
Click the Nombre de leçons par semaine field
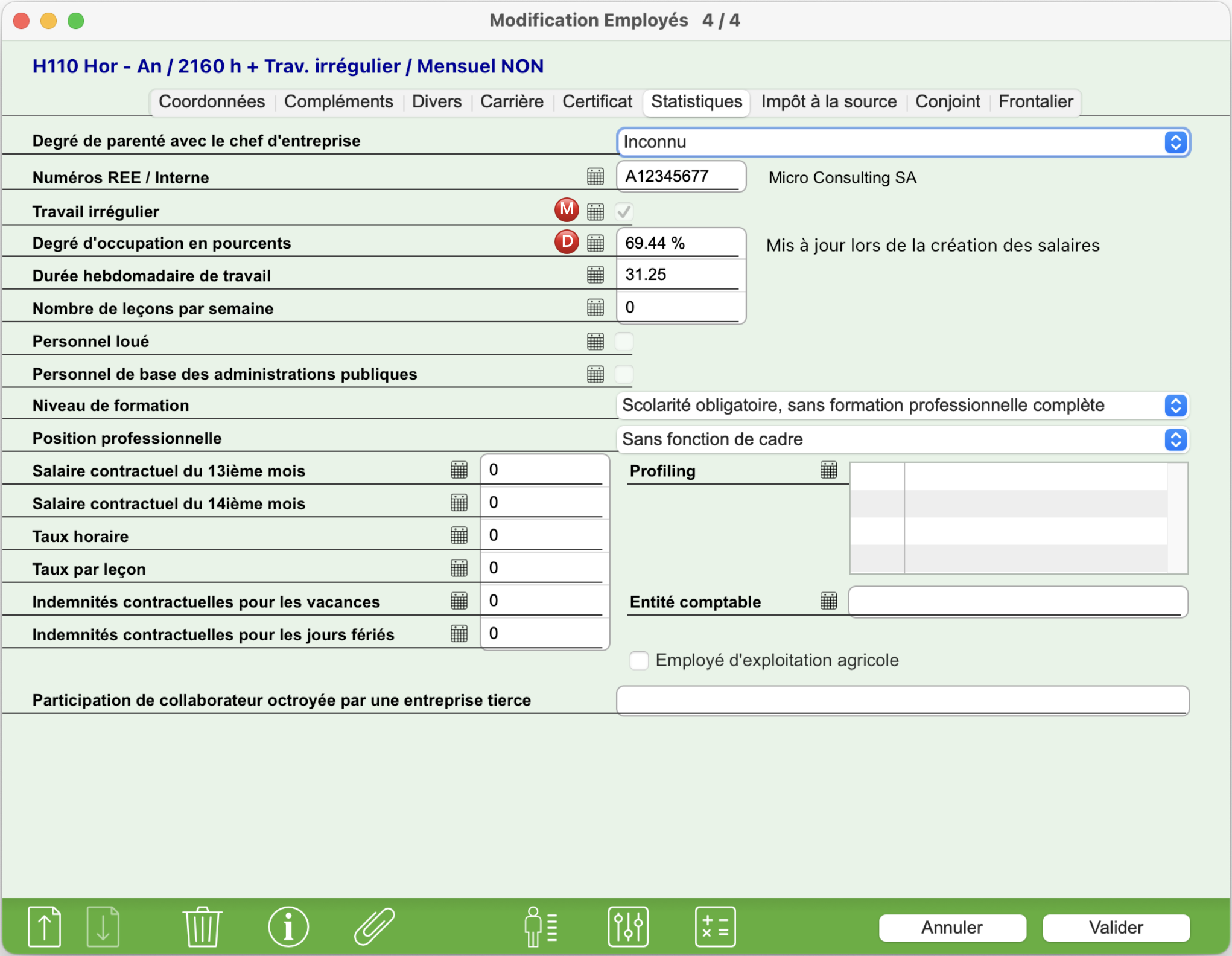click(681, 307)
